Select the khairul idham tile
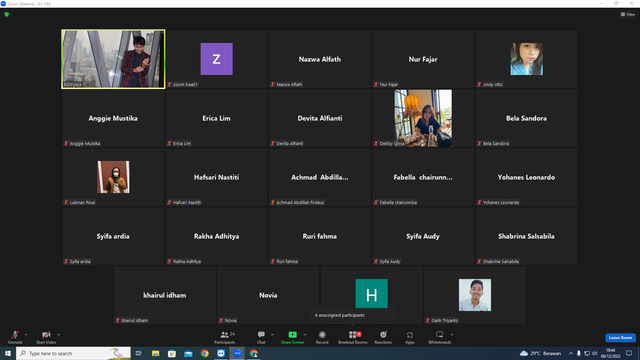The width and height of the screenshot is (640, 360). 165,295
